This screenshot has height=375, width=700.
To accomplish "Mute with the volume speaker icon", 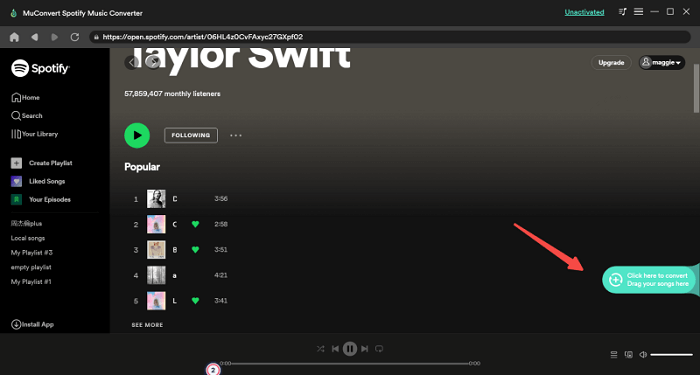I will (643, 354).
